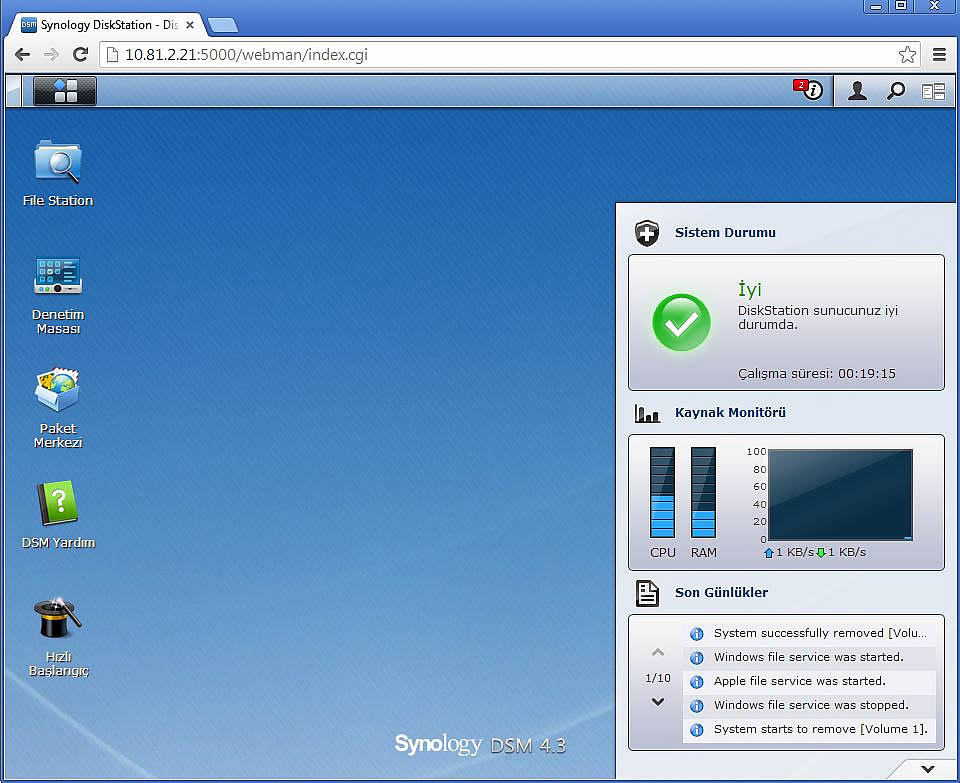Open a new browser tab
The height and width of the screenshot is (783, 960).
[x=222, y=25]
